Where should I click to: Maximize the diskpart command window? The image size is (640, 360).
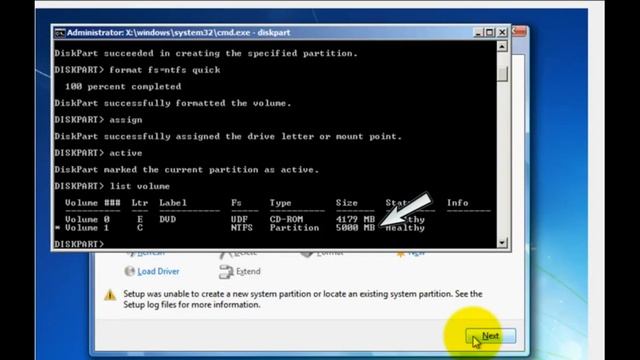[x=490, y=32]
